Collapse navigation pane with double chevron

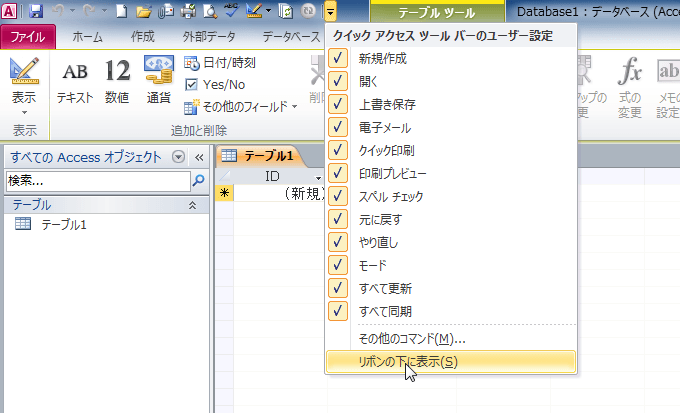pos(199,157)
